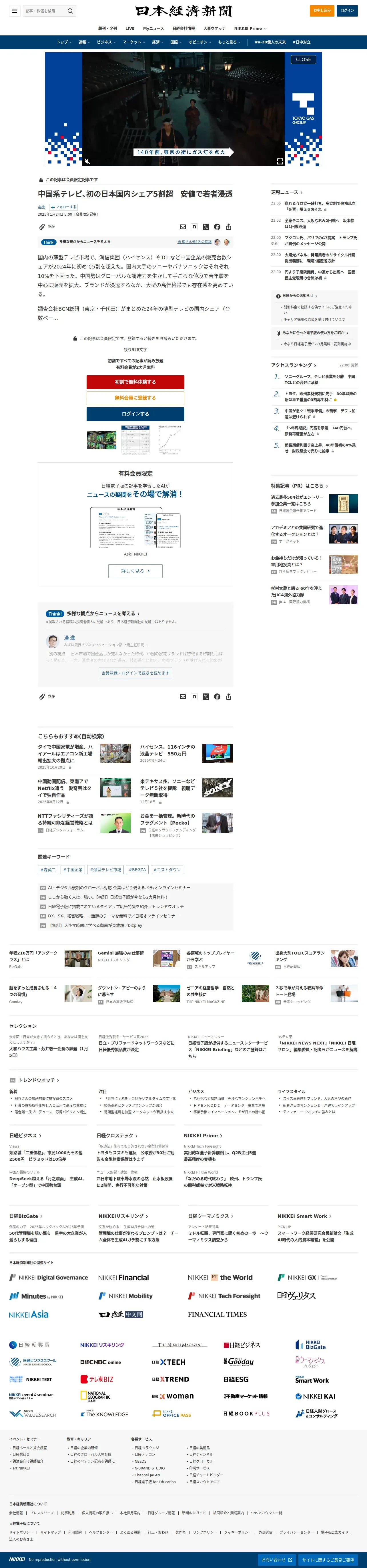
Task: Open the 人事ウオッチ menu item
Action: click(214, 29)
